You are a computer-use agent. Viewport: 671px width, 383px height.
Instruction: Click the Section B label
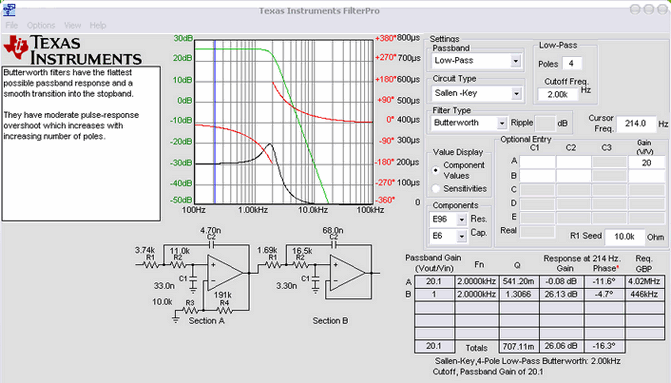(x=330, y=321)
